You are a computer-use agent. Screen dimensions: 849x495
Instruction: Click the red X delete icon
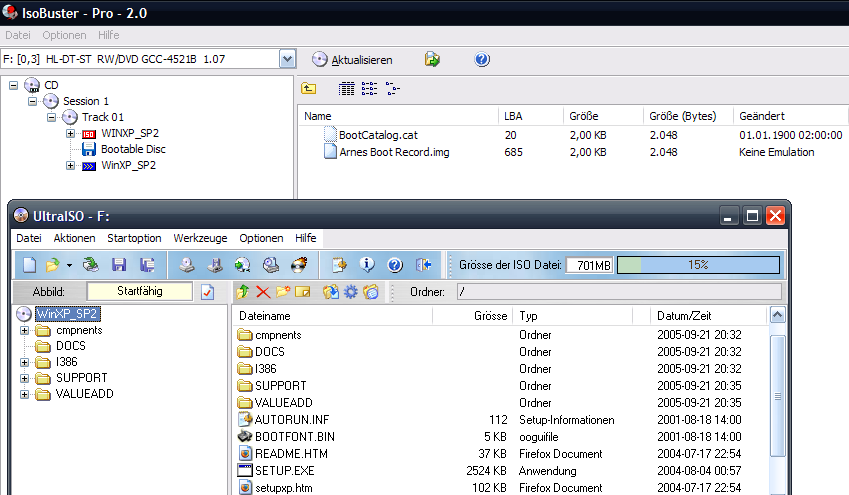click(x=263, y=292)
